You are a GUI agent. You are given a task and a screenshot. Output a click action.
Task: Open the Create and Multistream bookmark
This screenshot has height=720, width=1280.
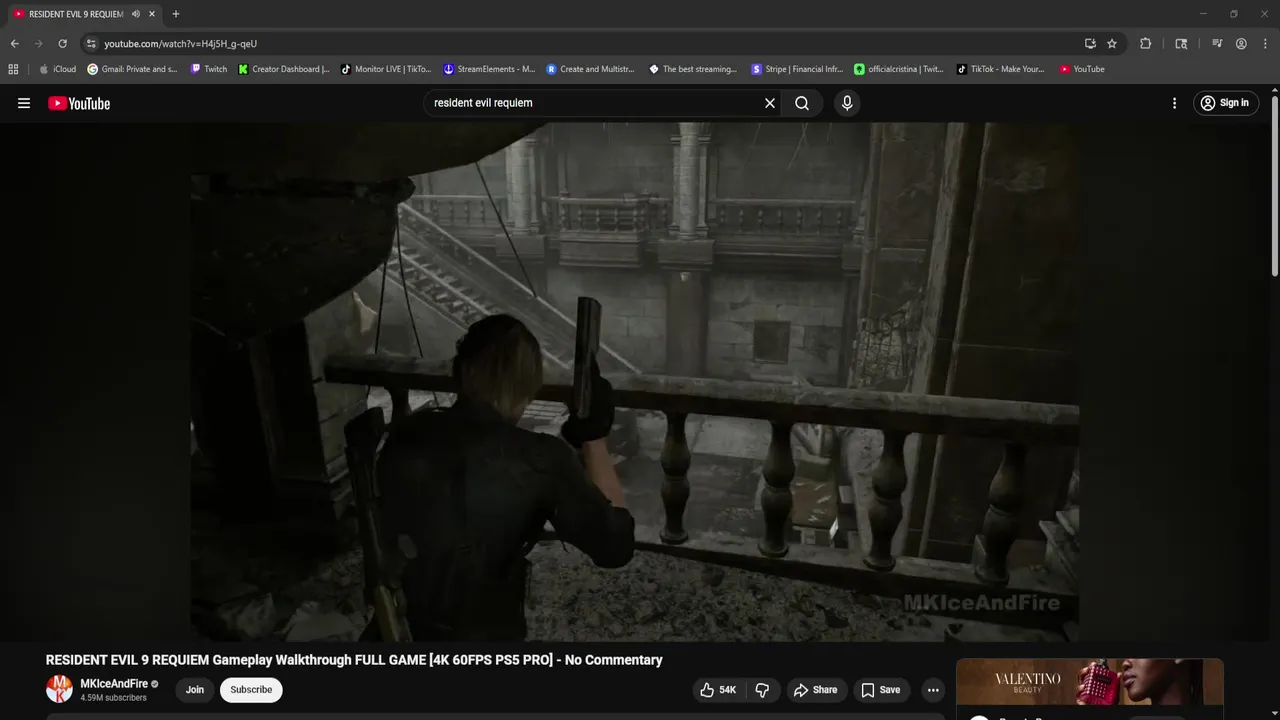click(x=591, y=69)
